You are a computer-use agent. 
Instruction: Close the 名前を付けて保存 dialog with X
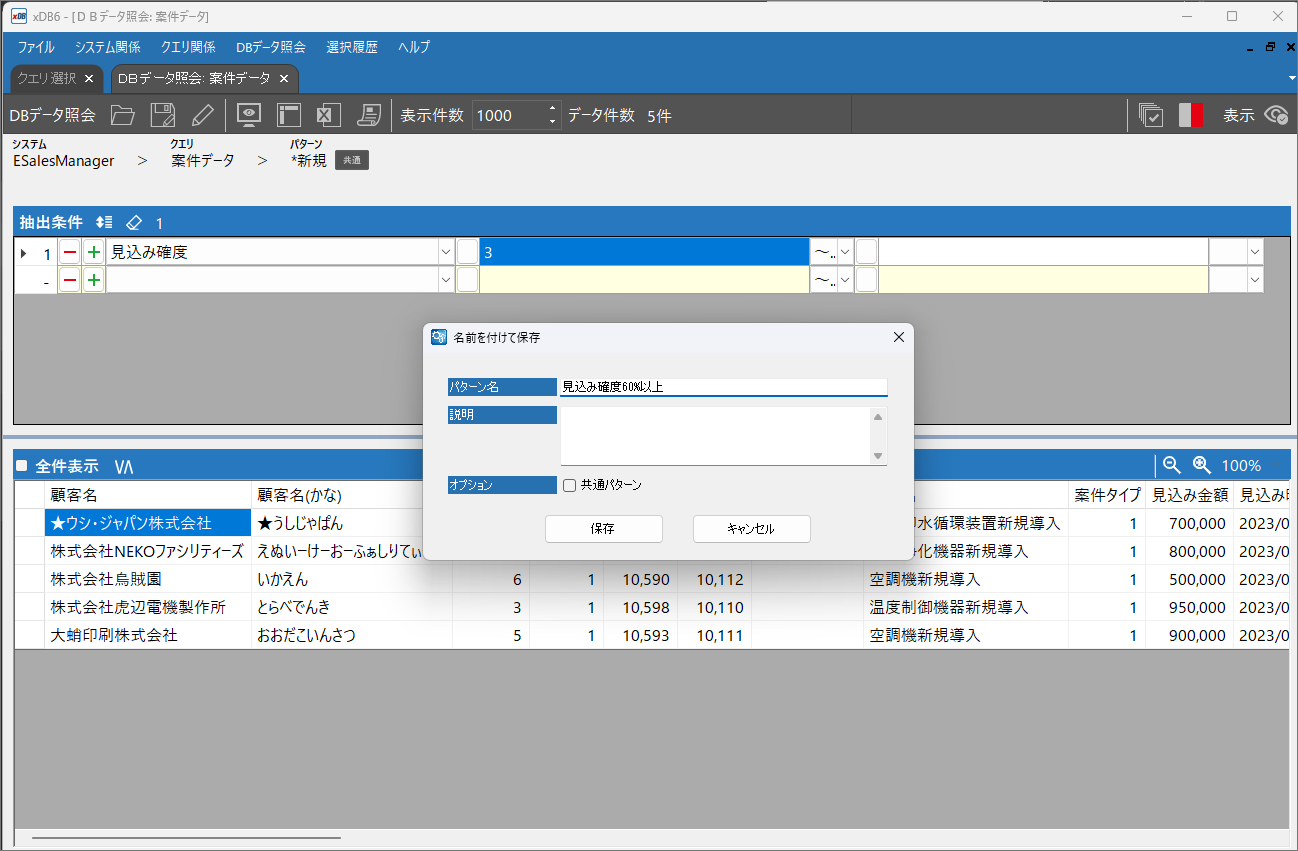[x=898, y=337]
